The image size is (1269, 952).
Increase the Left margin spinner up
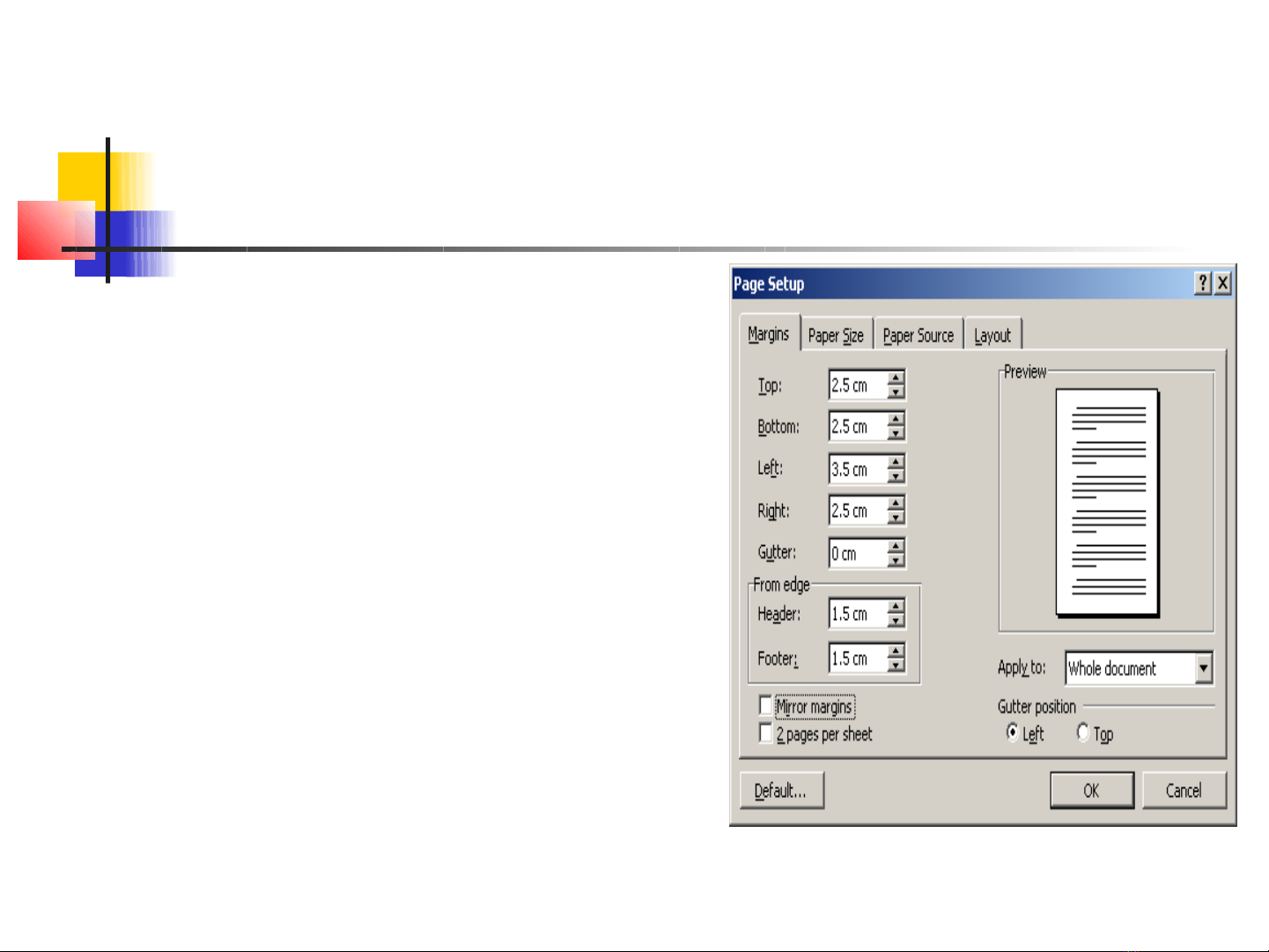[896, 462]
